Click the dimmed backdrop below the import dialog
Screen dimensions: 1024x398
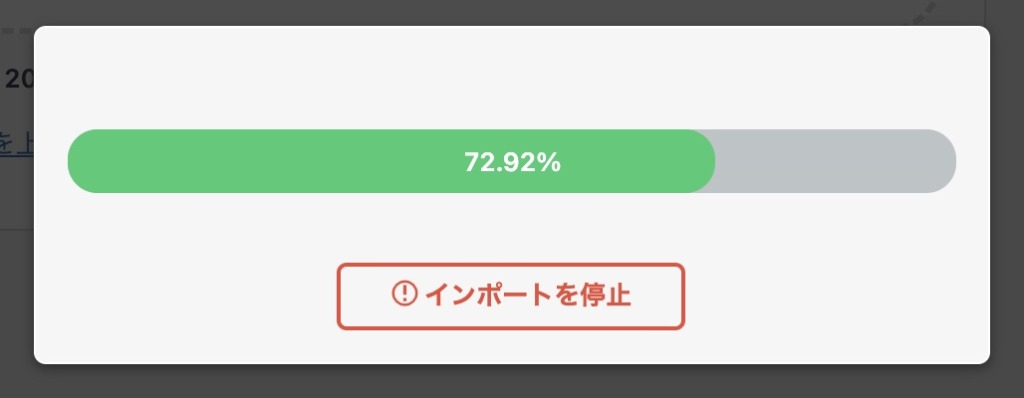(x=512, y=382)
